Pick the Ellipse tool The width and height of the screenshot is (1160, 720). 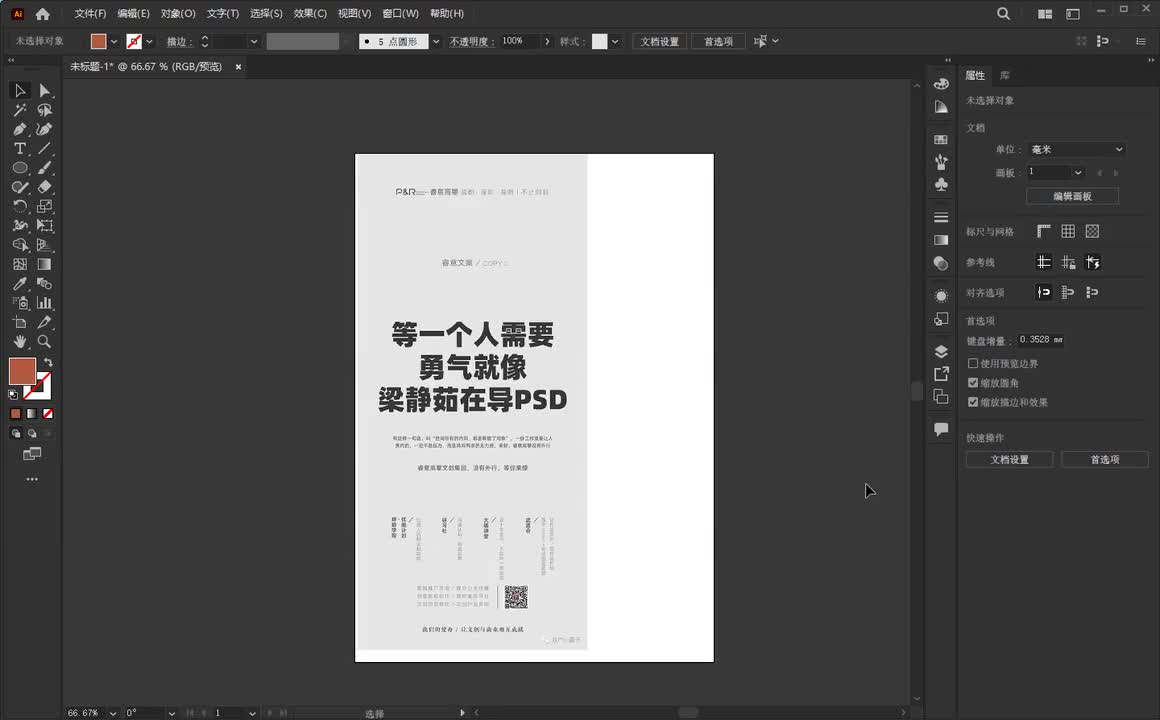pyautogui.click(x=20, y=168)
